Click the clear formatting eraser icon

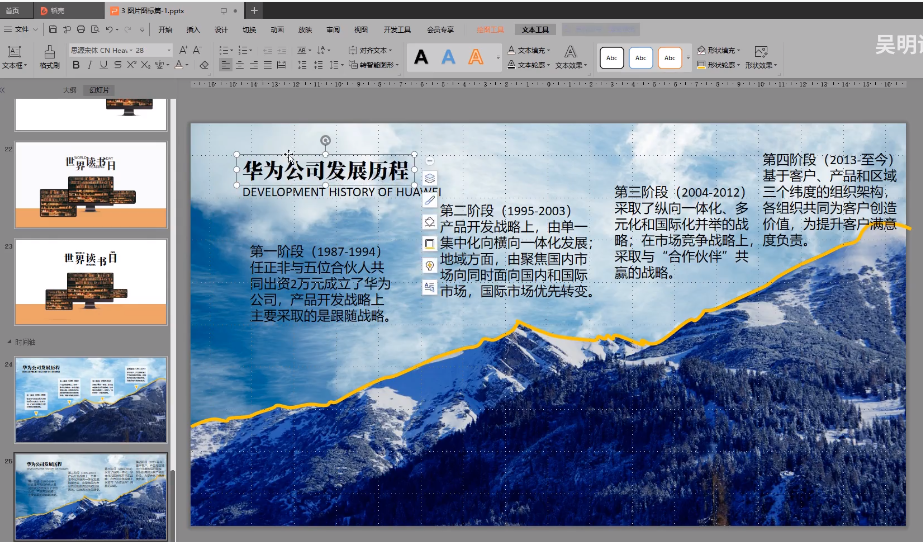click(204, 65)
